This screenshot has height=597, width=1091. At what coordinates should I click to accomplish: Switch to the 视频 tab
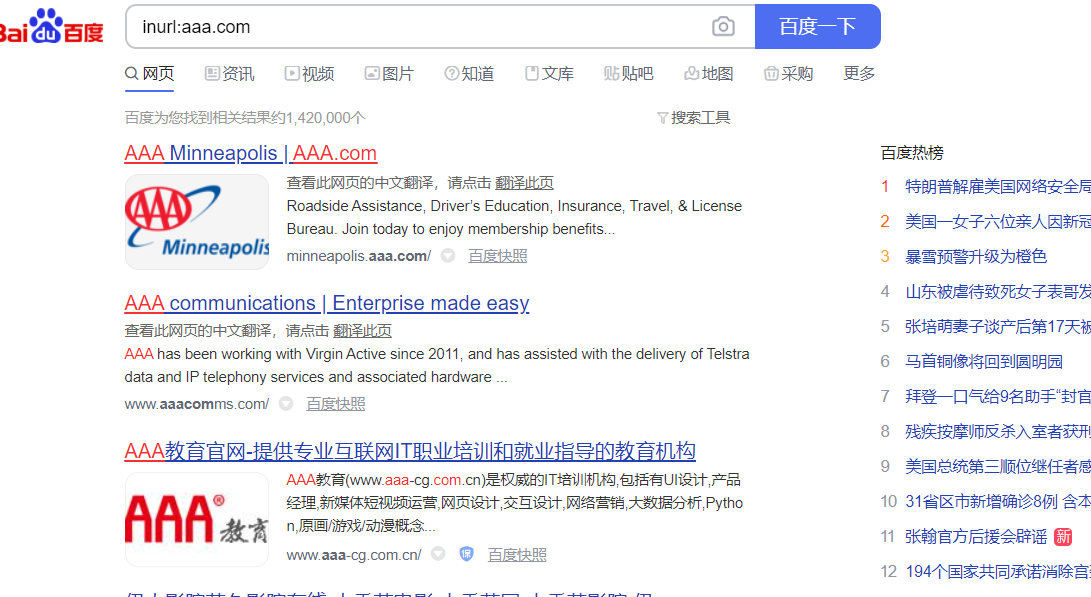click(310, 74)
